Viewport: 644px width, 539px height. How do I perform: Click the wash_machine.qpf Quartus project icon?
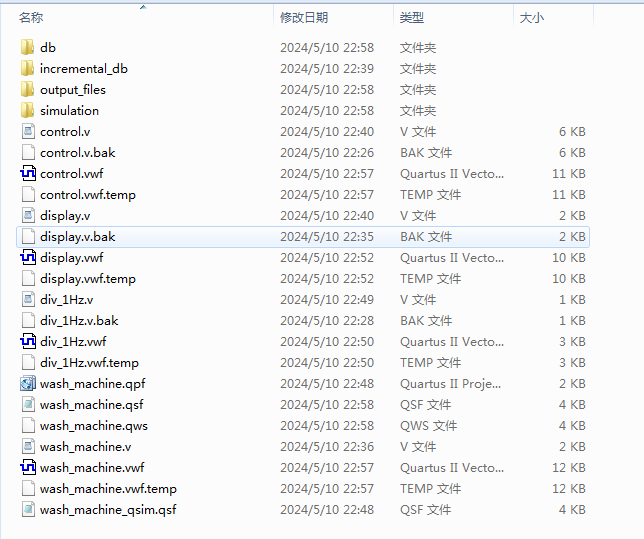pos(28,383)
